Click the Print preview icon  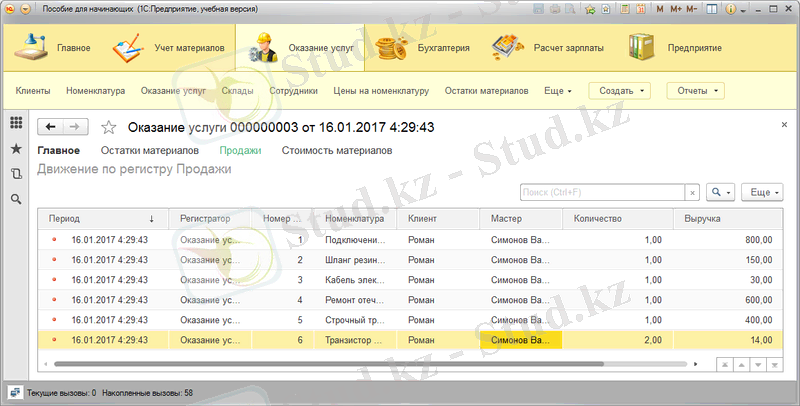click(570, 9)
